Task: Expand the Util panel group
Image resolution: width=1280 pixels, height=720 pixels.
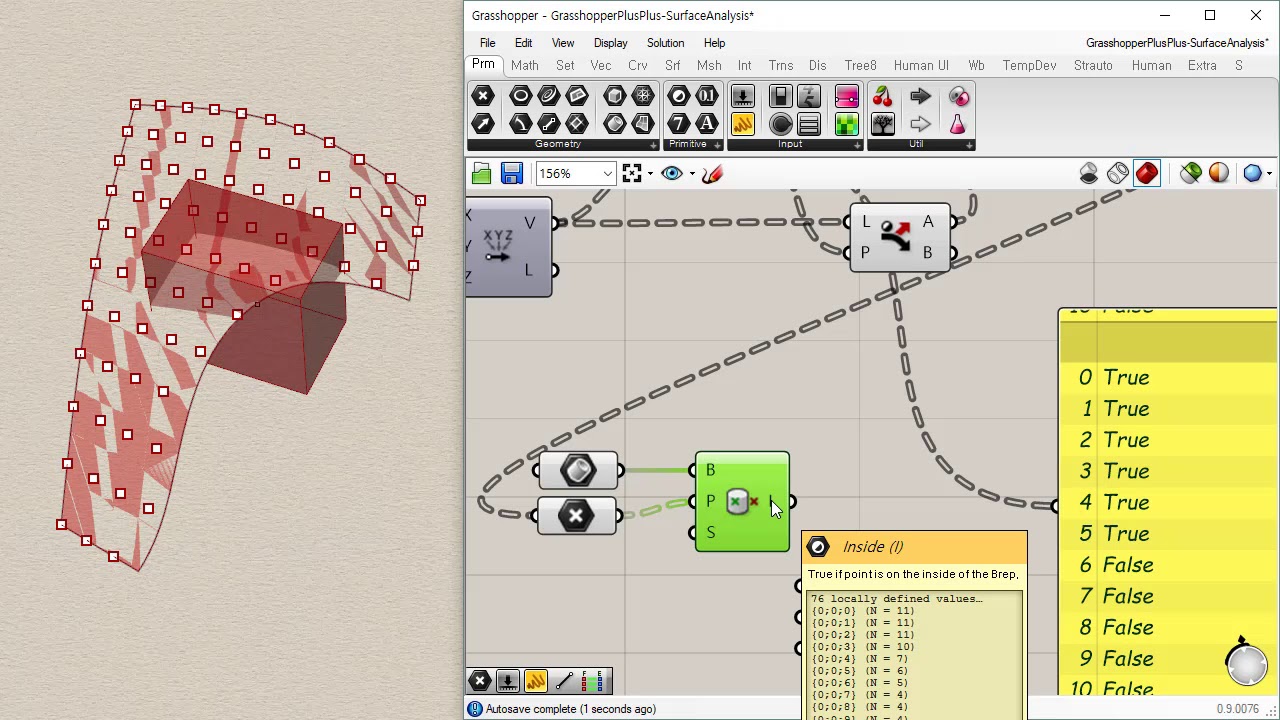Action: coord(969,145)
